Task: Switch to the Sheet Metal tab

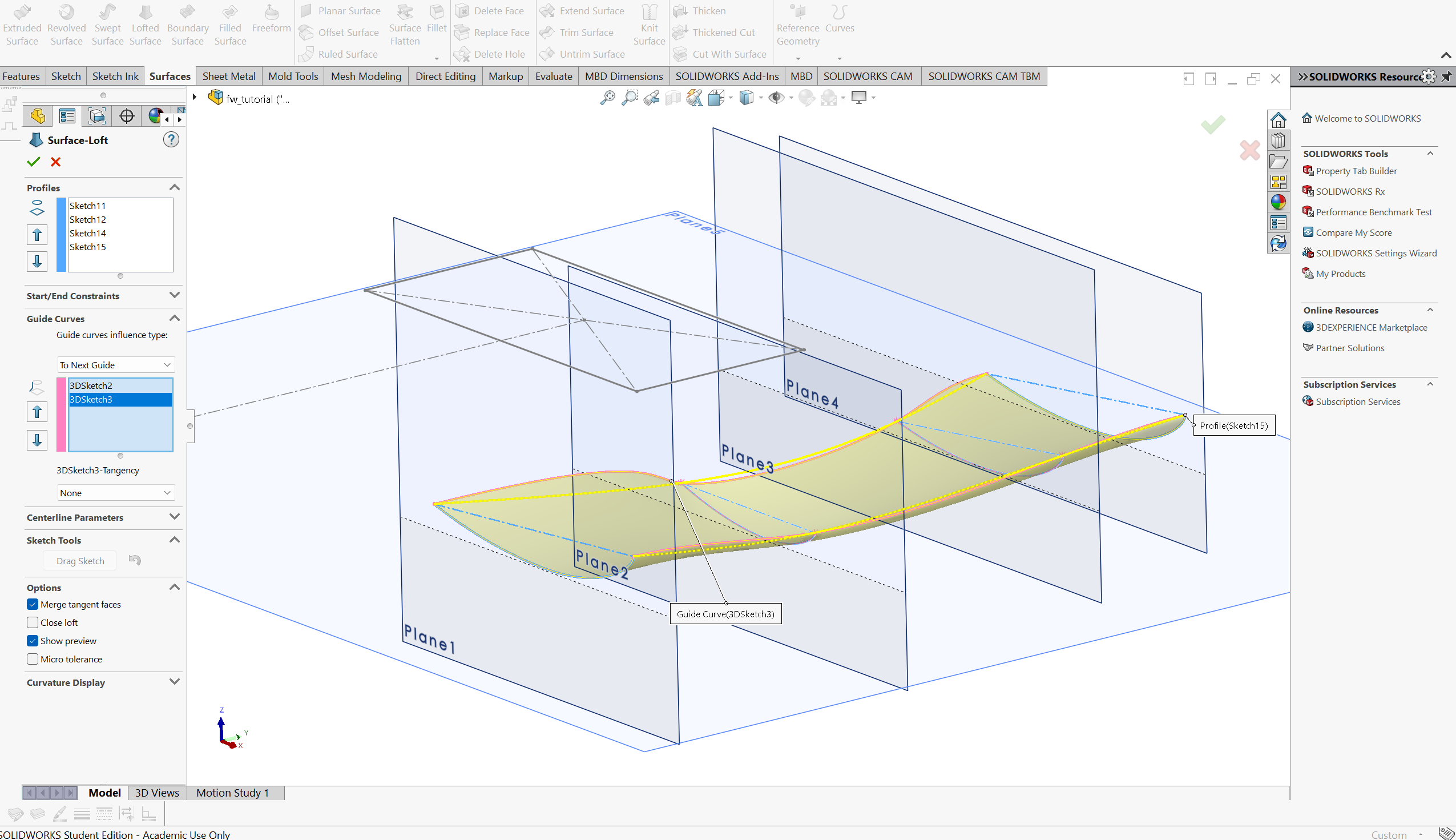Action: (x=228, y=76)
